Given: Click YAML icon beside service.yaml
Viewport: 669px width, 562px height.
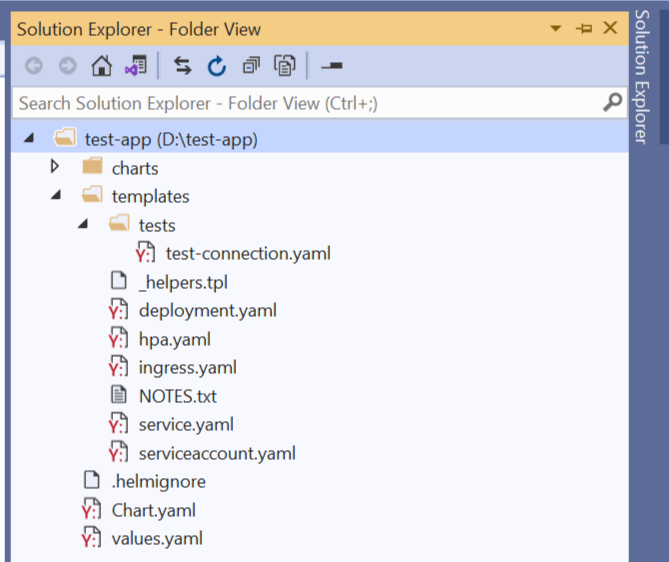Looking at the screenshot, I should pyautogui.click(x=118, y=423).
